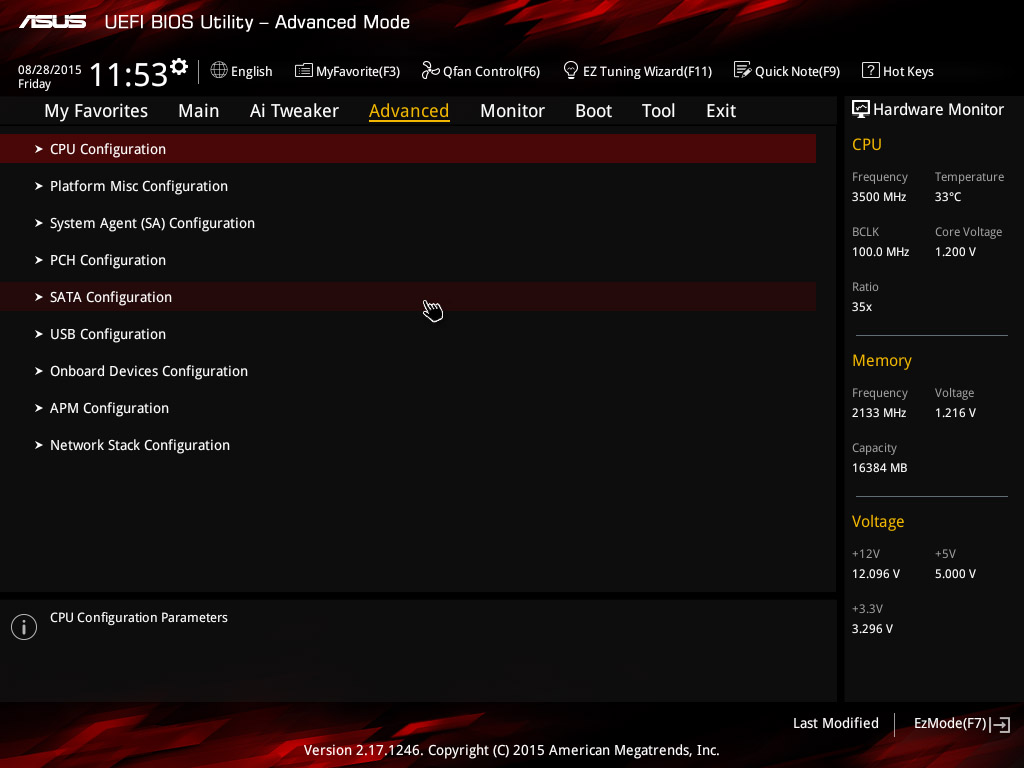Viewport: 1024px width, 768px height.
Task: Switch to the Tool tab
Action: point(658,111)
